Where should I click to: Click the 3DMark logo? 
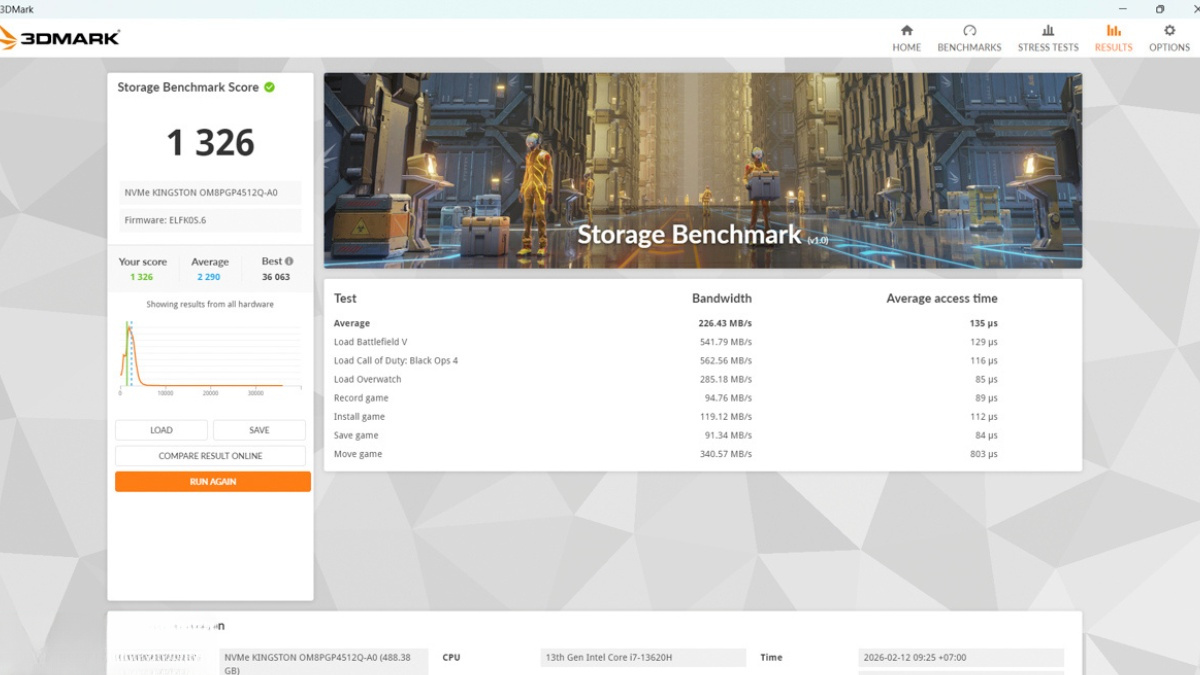pyautogui.click(x=60, y=38)
